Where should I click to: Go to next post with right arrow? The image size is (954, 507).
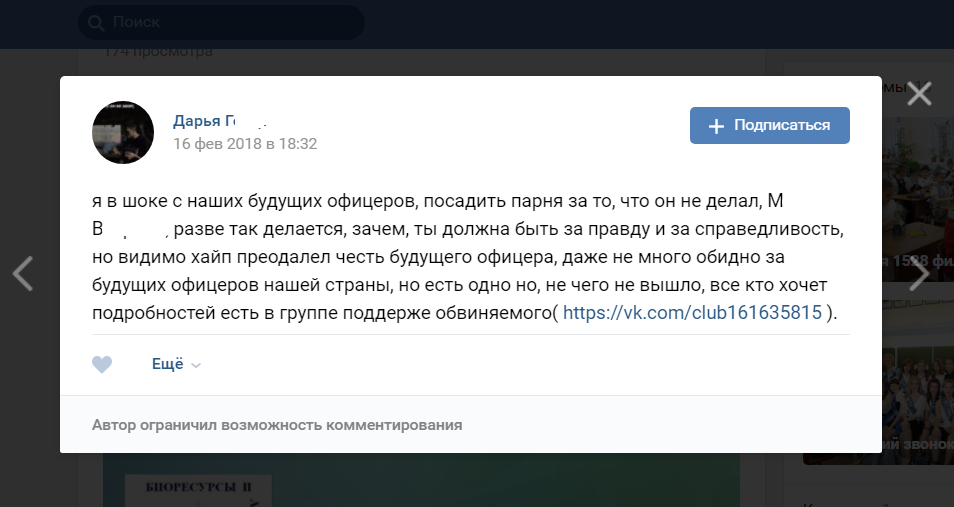click(919, 273)
